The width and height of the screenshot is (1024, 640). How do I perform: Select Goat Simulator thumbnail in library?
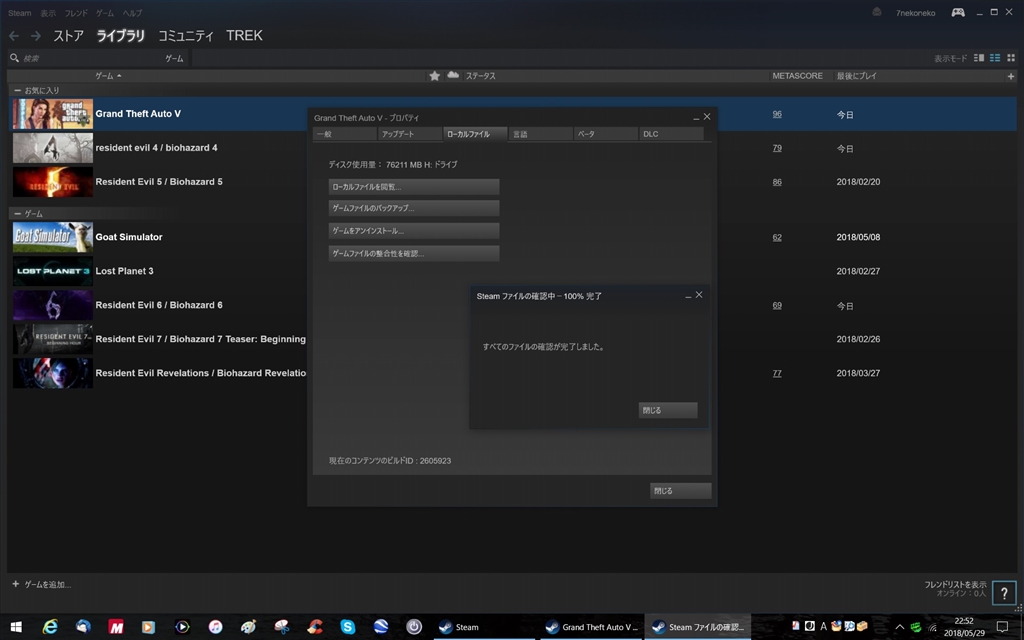52,237
